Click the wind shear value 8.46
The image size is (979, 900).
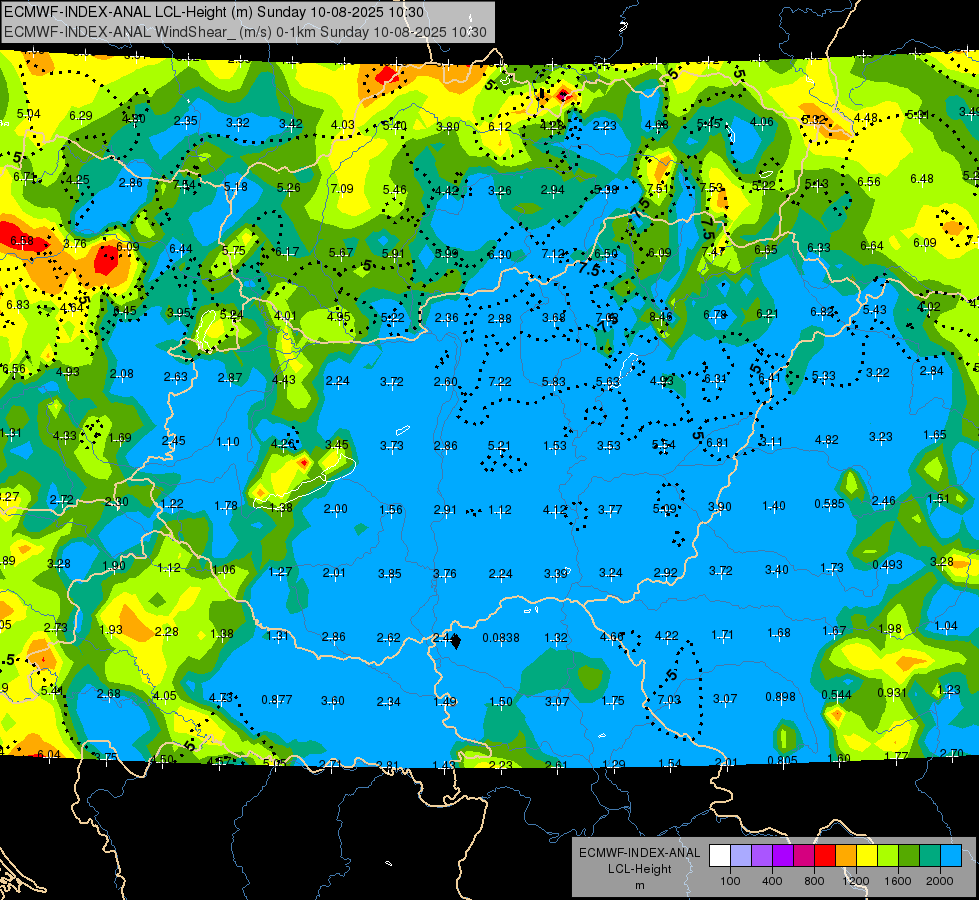pyautogui.click(x=661, y=317)
